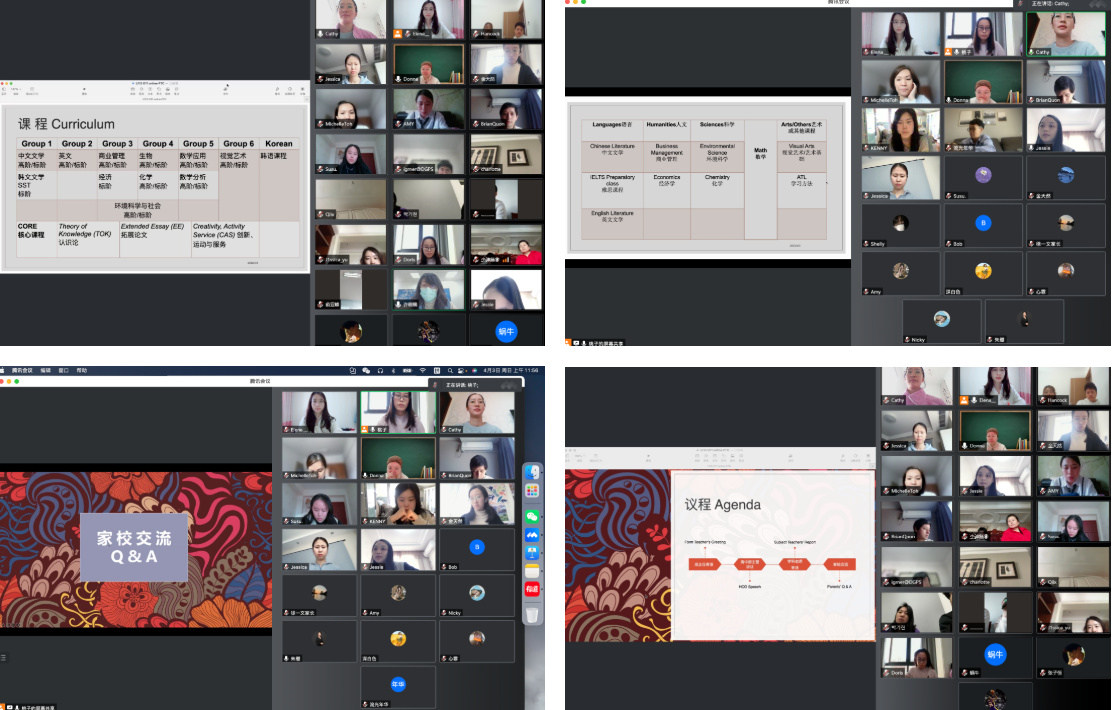Click Donna's microphone icon in Agenda meeting

click(965, 446)
